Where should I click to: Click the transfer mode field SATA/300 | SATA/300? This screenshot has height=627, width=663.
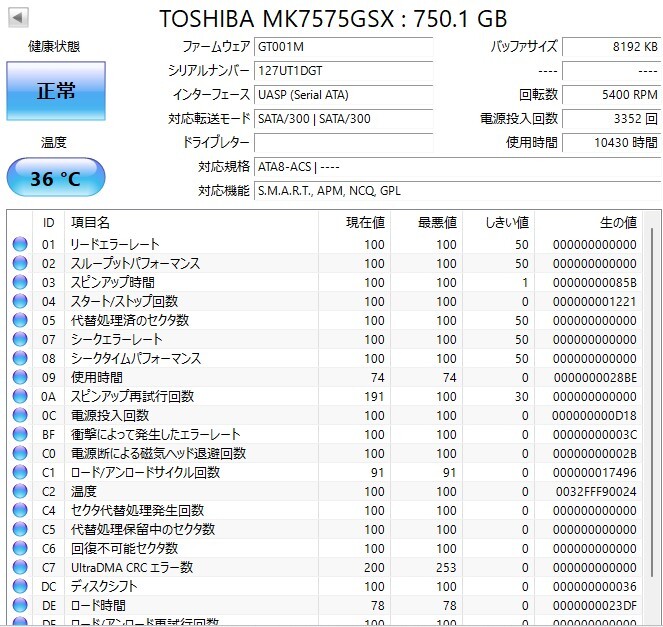[343, 119]
